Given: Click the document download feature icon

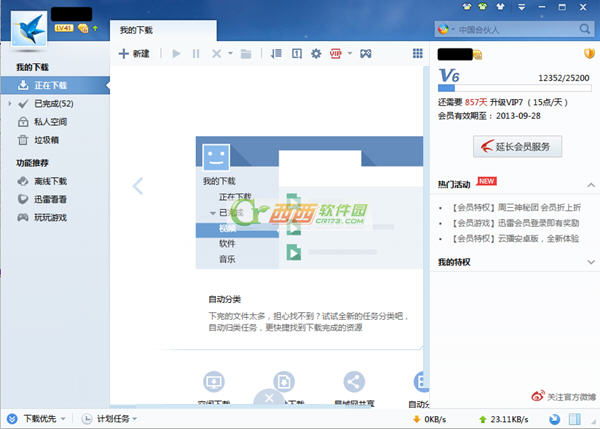Looking at the screenshot, I should [x=284, y=382].
